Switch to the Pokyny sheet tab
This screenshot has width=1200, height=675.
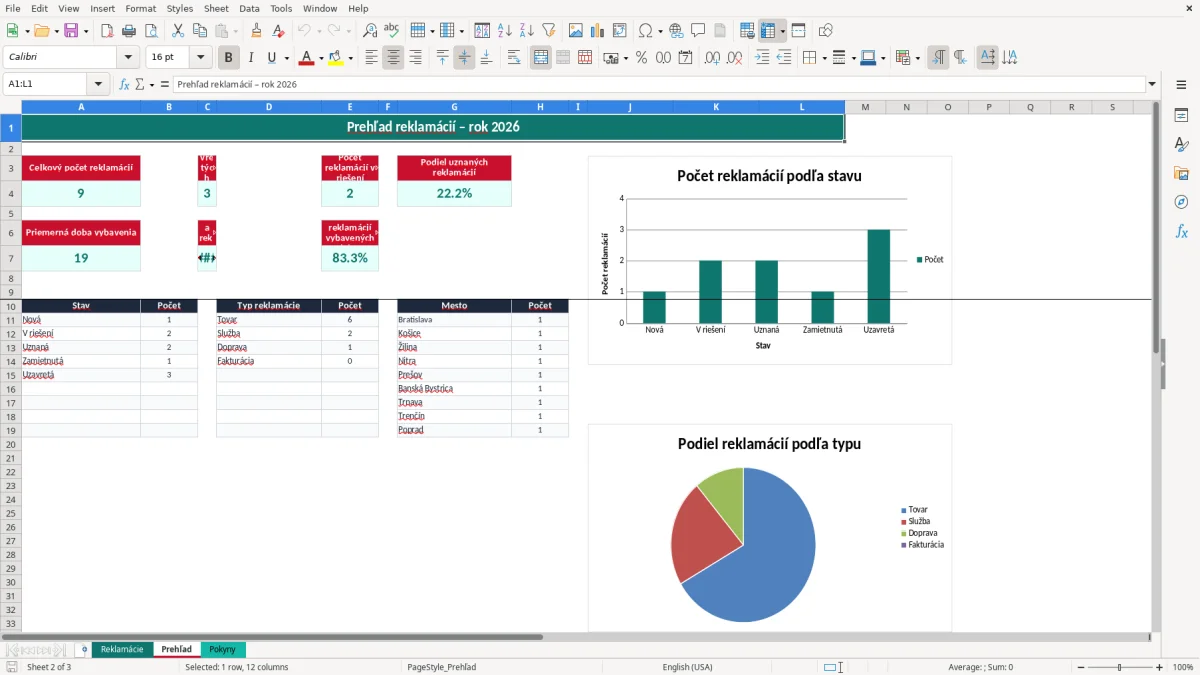pyautogui.click(x=222, y=650)
